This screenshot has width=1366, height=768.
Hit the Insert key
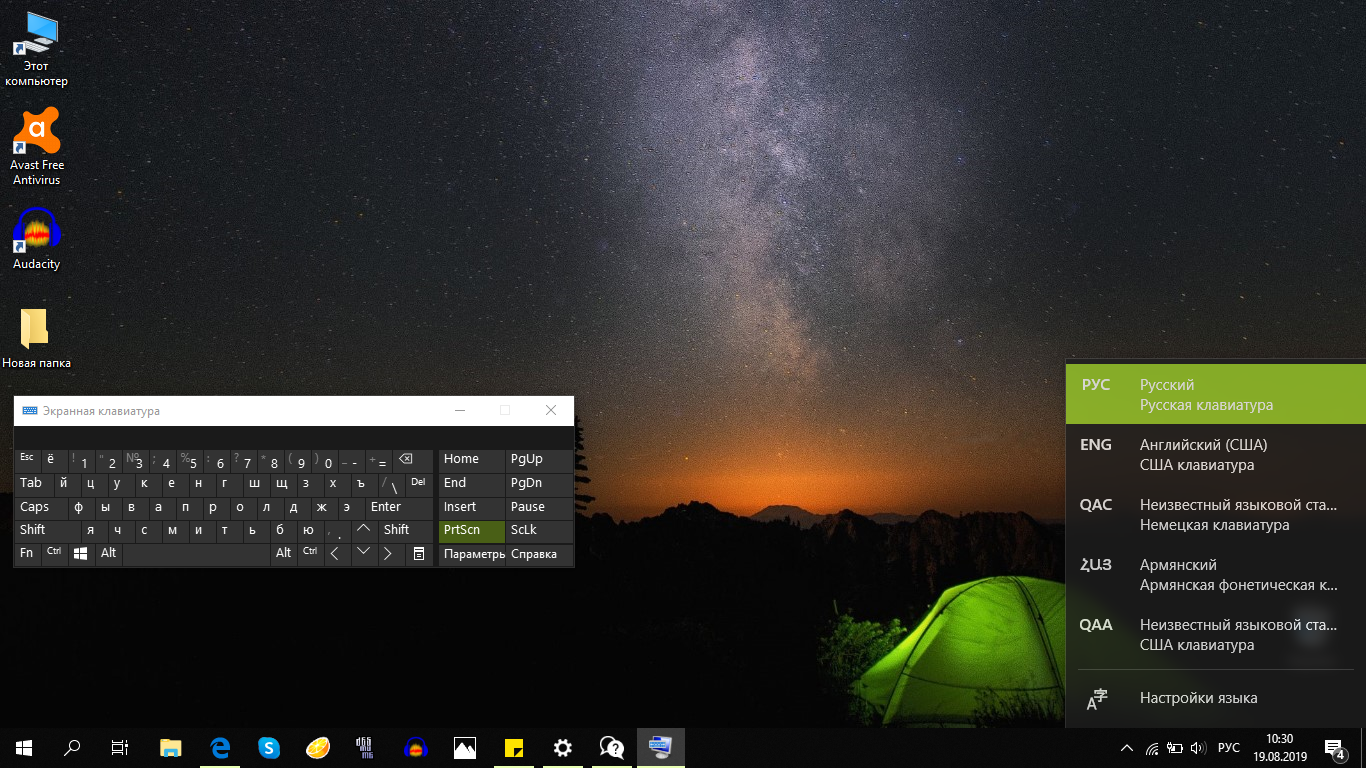coord(472,507)
